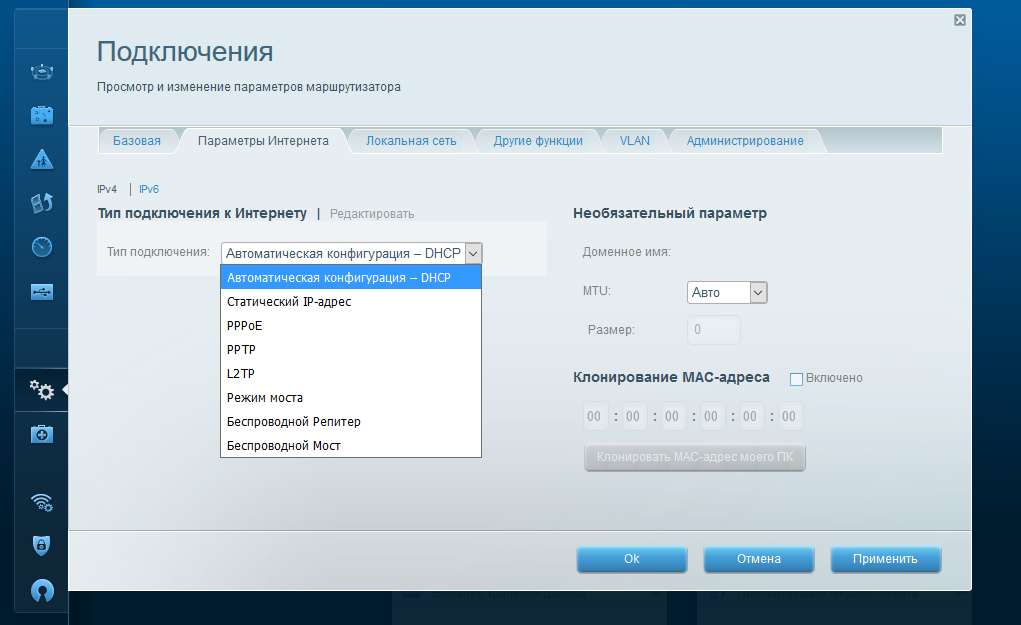Select PPPoE connection type
This screenshot has height=625, width=1021.
pos(351,326)
